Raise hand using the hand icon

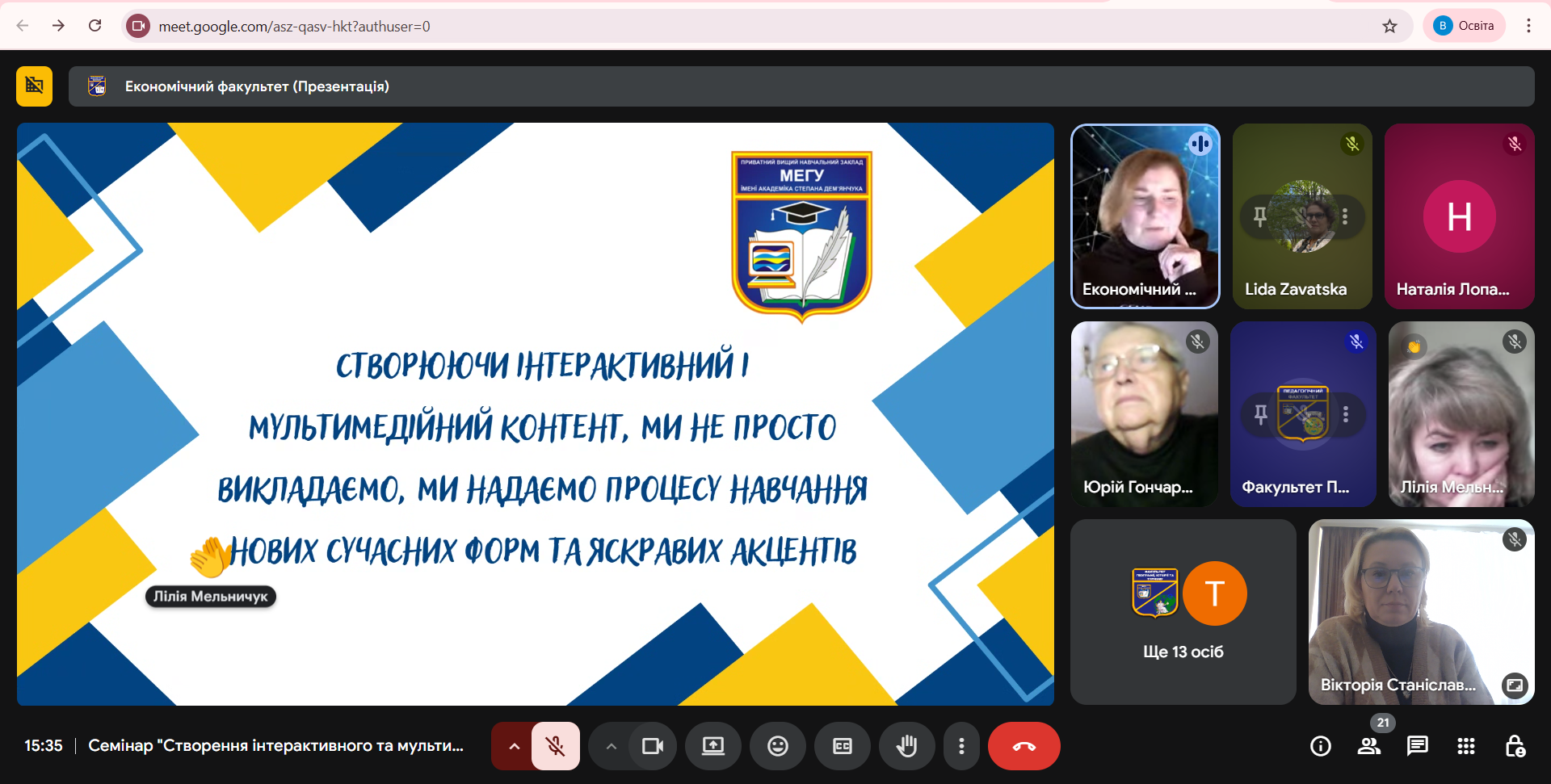point(906,746)
